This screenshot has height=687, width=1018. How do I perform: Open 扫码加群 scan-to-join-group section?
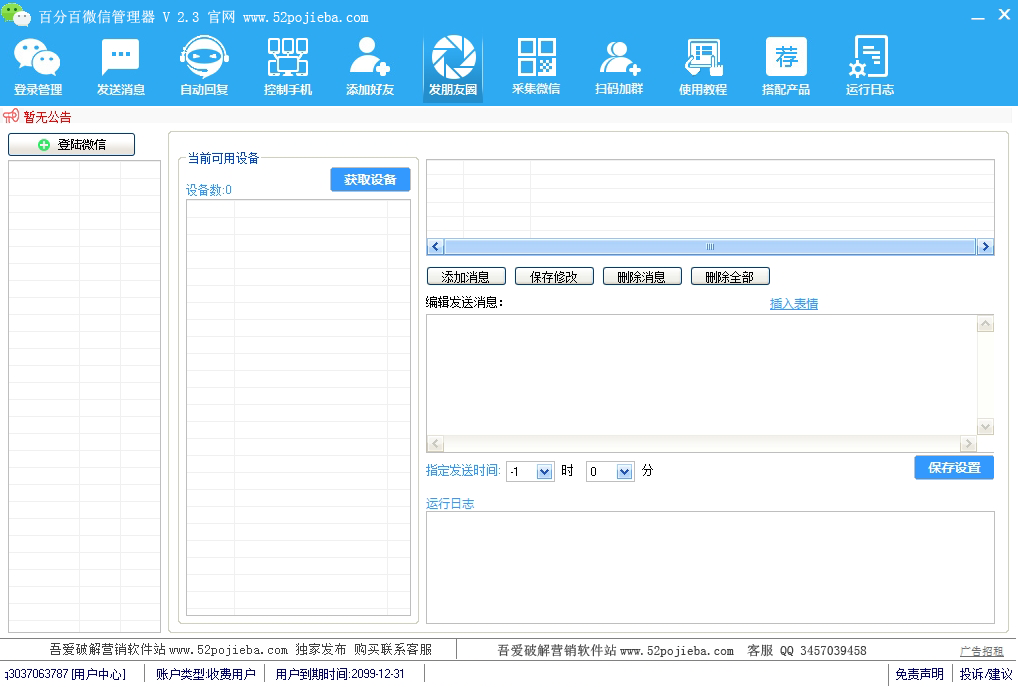pyautogui.click(x=619, y=67)
